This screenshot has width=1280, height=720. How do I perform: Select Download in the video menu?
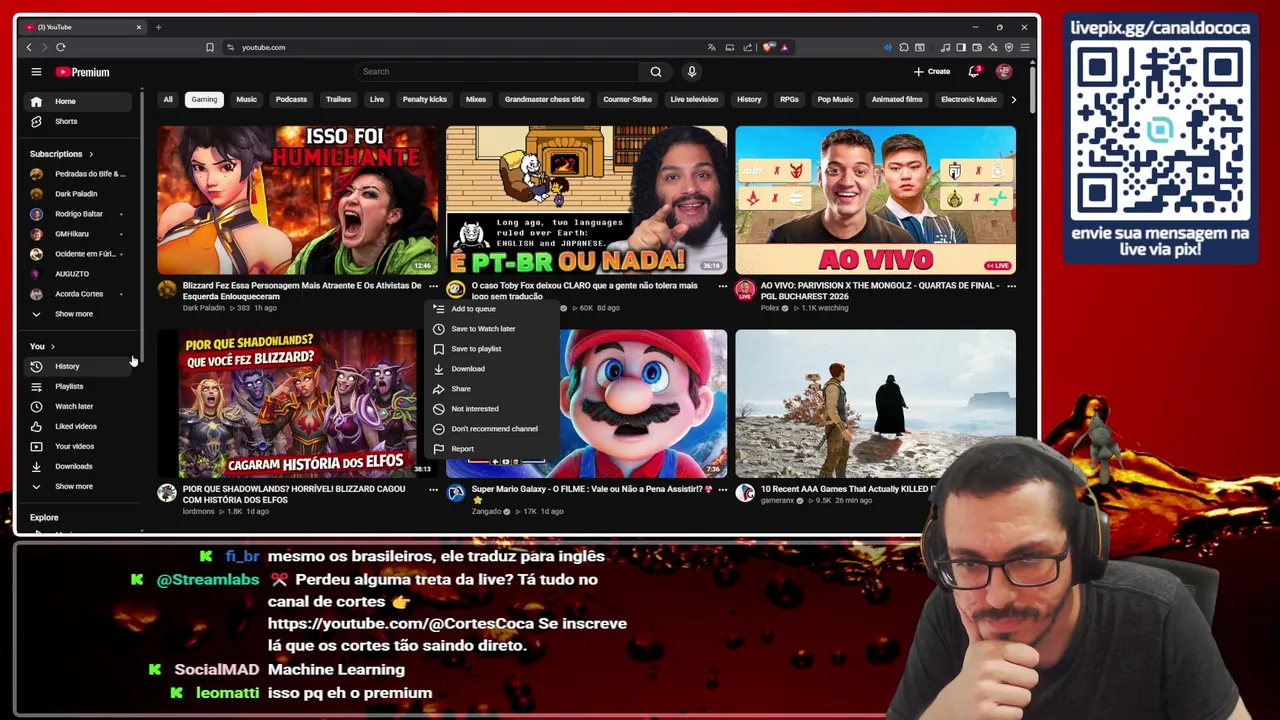[490, 369]
